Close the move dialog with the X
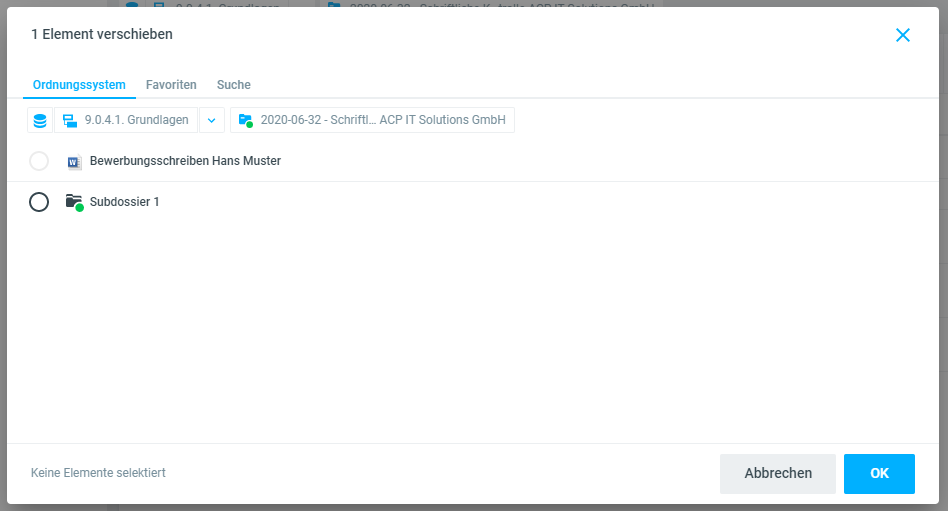The image size is (948, 511). pyautogui.click(x=902, y=35)
